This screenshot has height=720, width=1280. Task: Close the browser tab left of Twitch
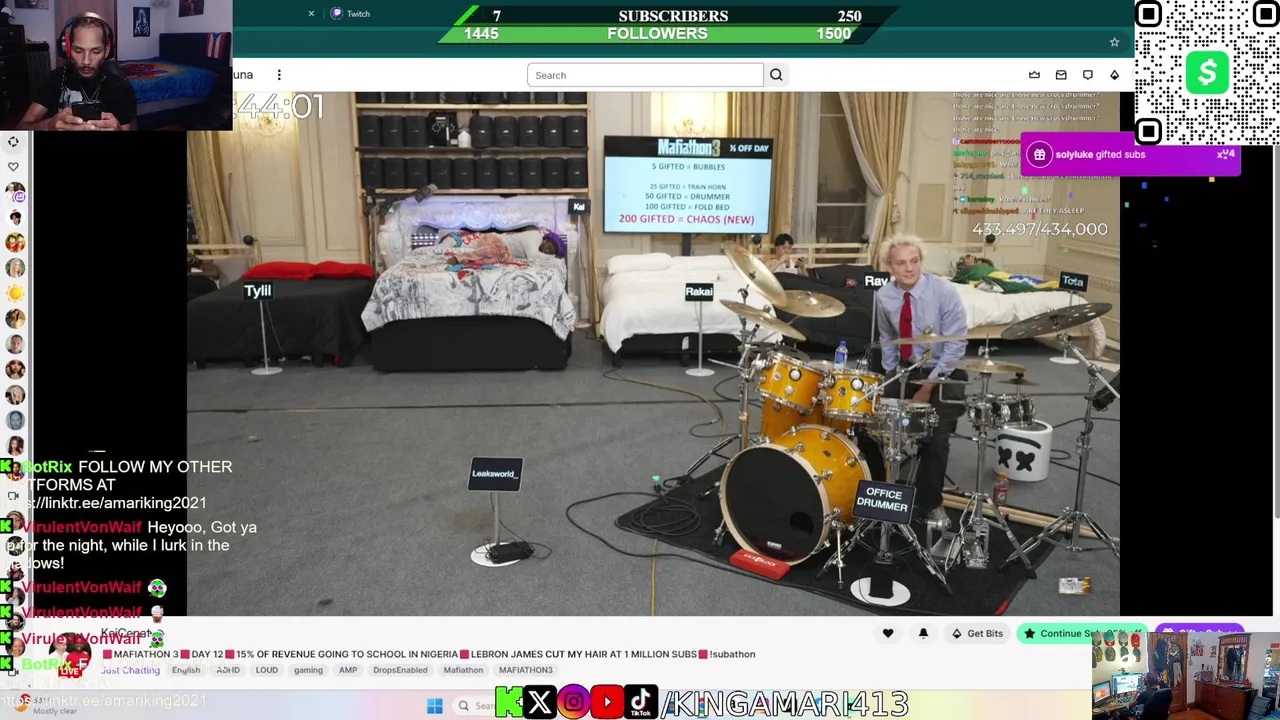(x=311, y=14)
